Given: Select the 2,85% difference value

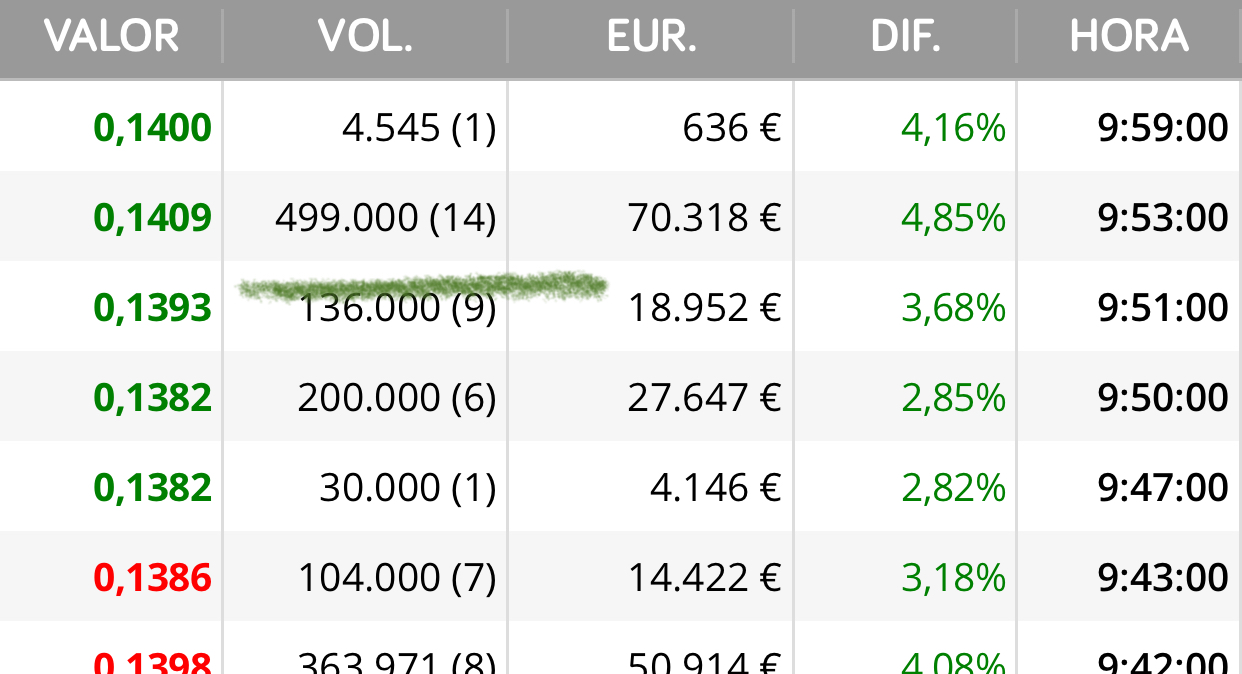Looking at the screenshot, I should coord(953,398).
